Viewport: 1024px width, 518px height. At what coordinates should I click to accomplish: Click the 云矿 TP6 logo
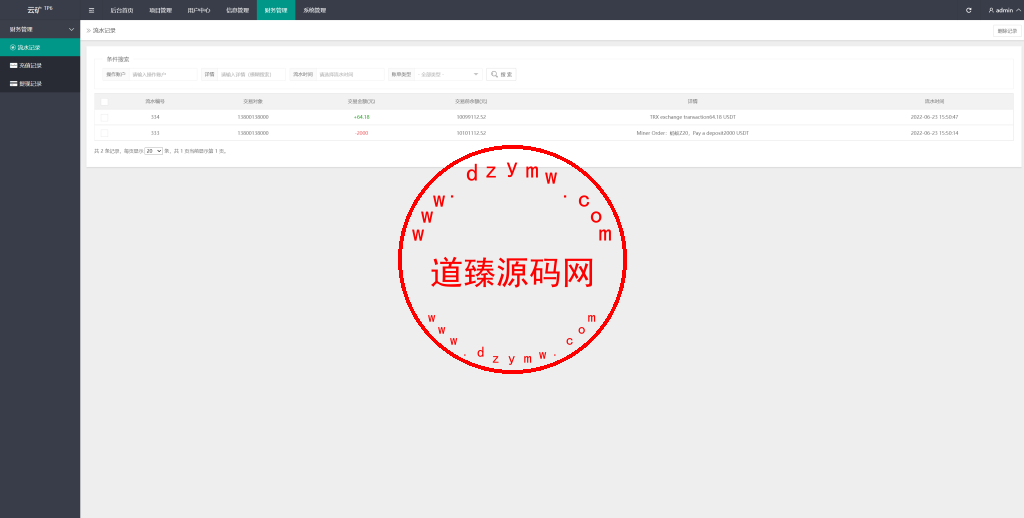click(40, 10)
